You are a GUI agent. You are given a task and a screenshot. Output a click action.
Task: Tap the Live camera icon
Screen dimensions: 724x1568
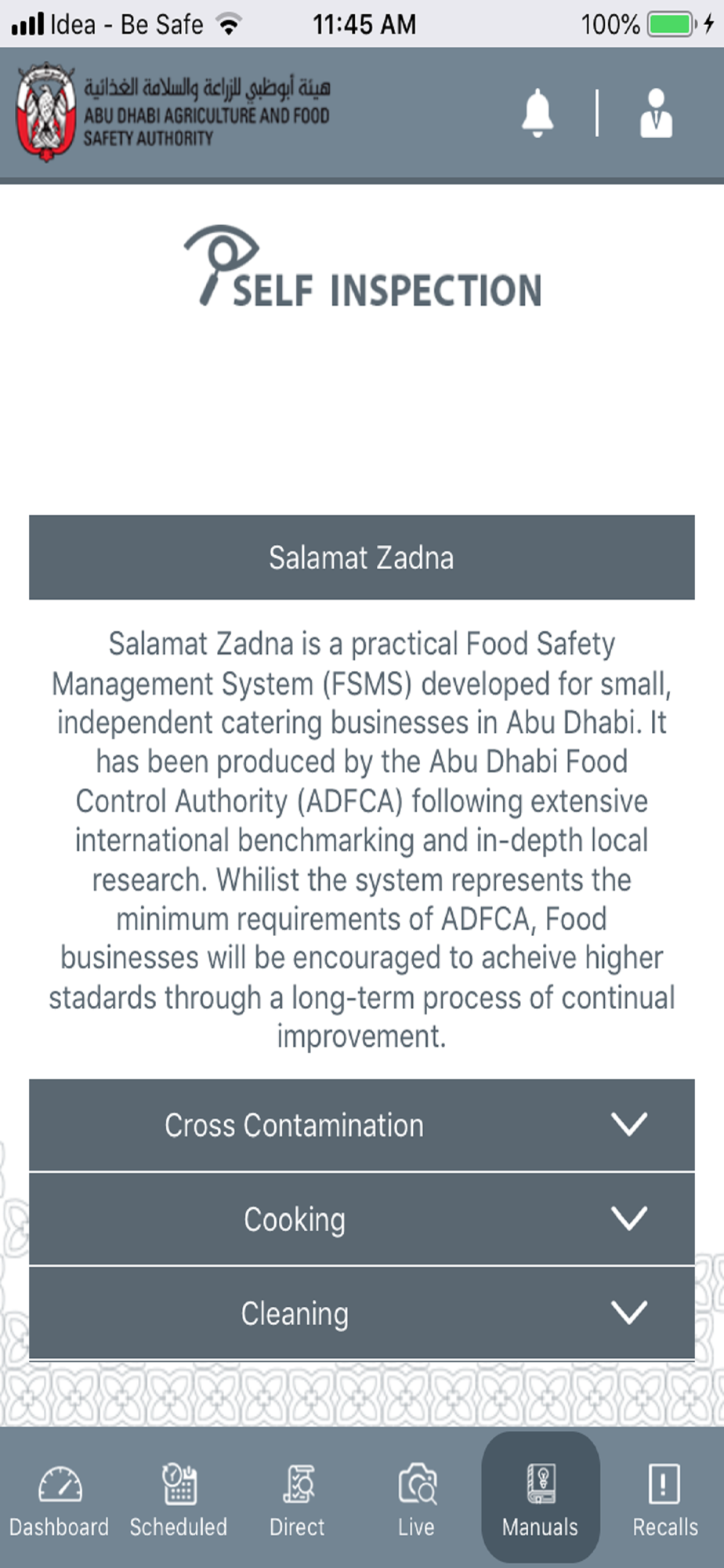pos(416,1483)
